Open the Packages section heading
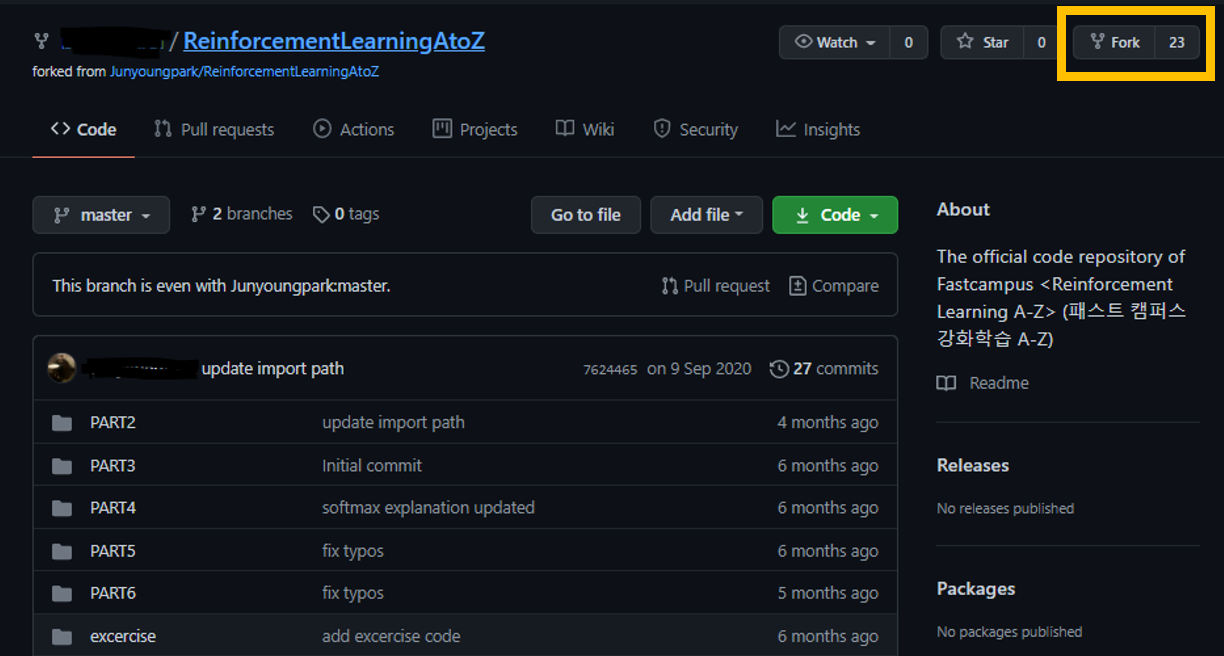 coord(976,589)
